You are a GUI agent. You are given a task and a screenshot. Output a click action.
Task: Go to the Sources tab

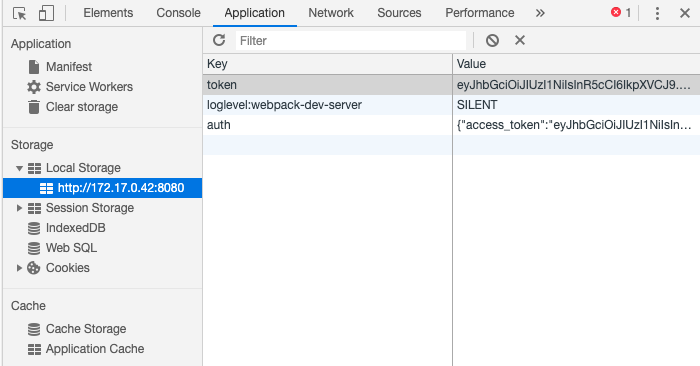tap(399, 13)
